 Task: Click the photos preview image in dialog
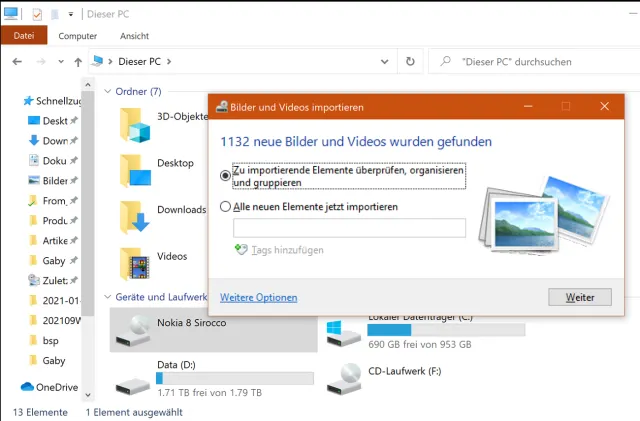(544, 215)
